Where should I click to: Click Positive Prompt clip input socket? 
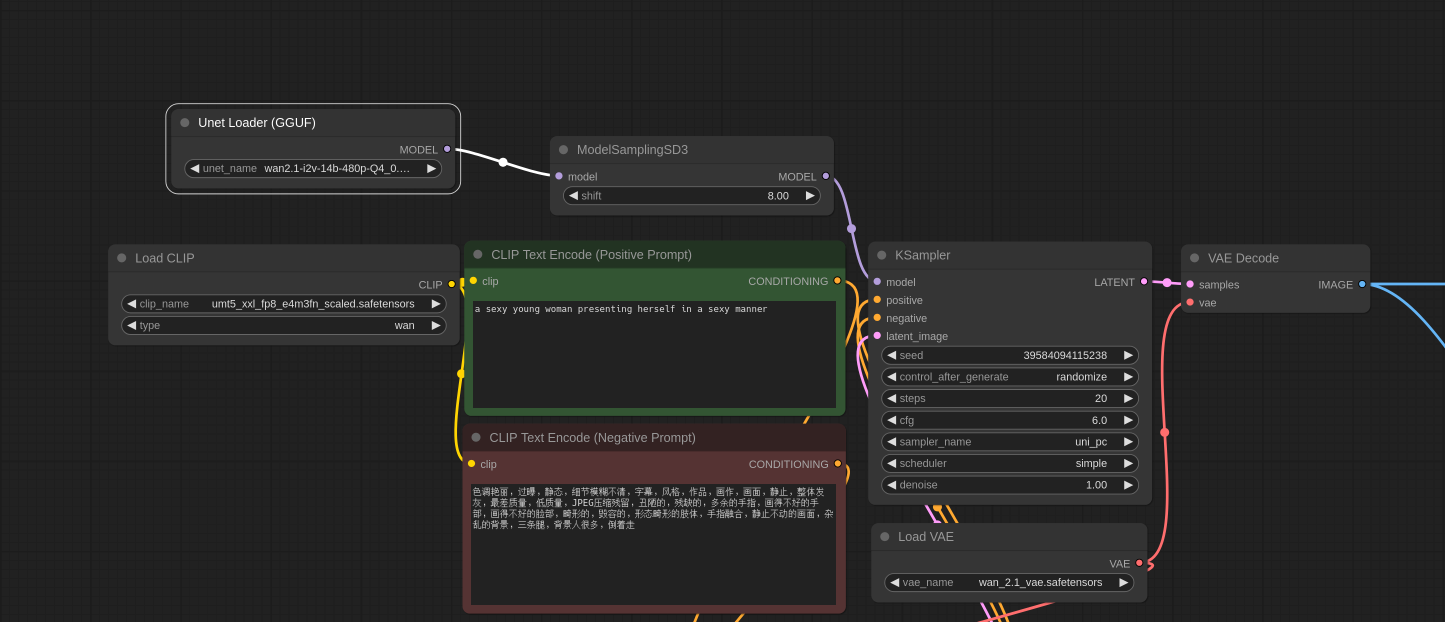point(473,281)
